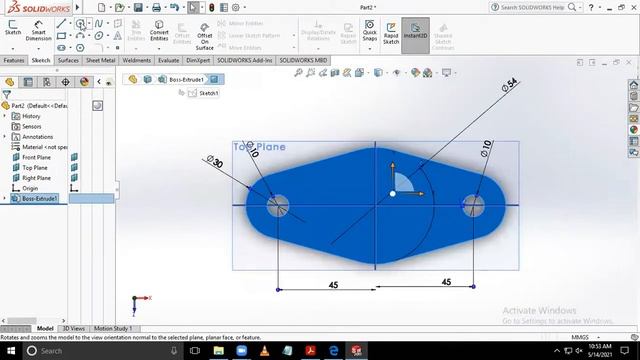Open Quick Snaps dropdown arrow
Screen dimensions: 640x360
(369, 49)
